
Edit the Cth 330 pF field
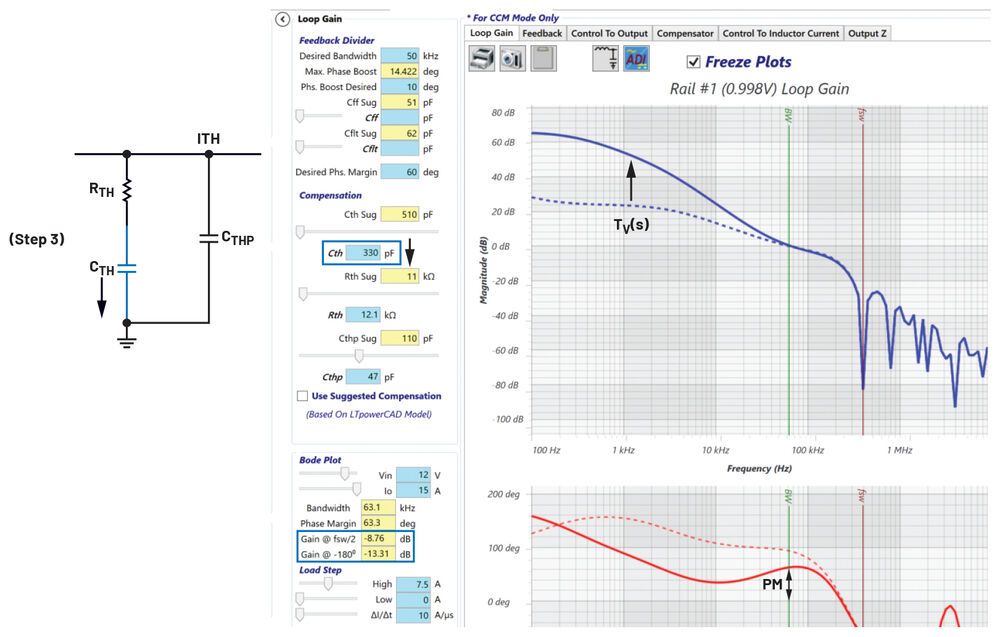[362, 252]
